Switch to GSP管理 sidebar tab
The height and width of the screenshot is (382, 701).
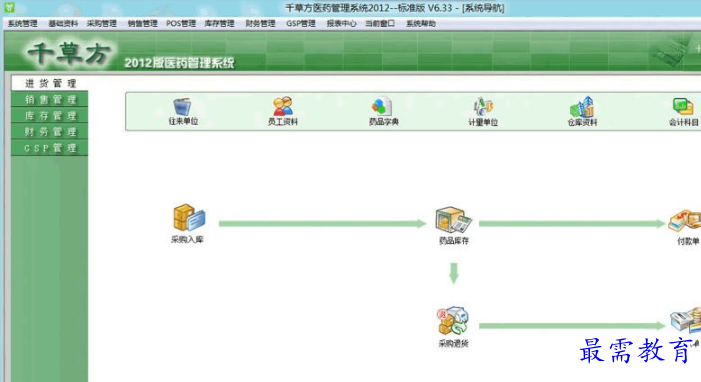[50, 148]
